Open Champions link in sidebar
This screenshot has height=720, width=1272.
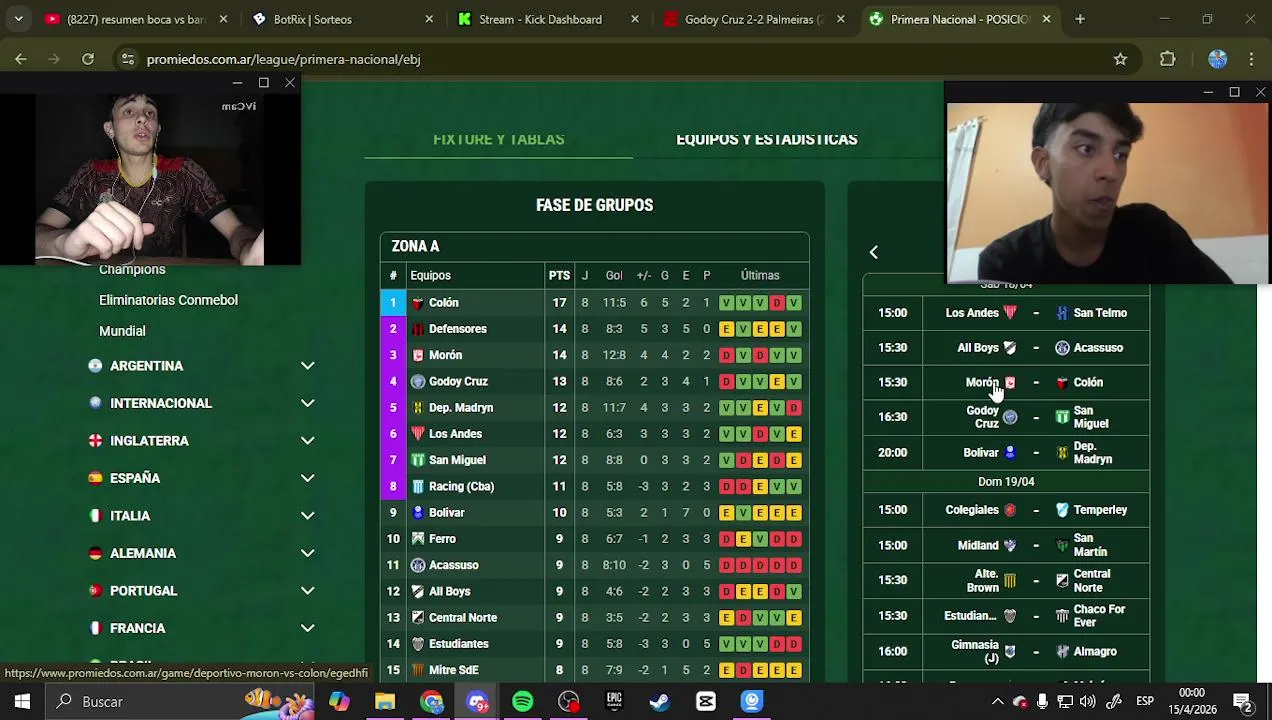coord(132,270)
